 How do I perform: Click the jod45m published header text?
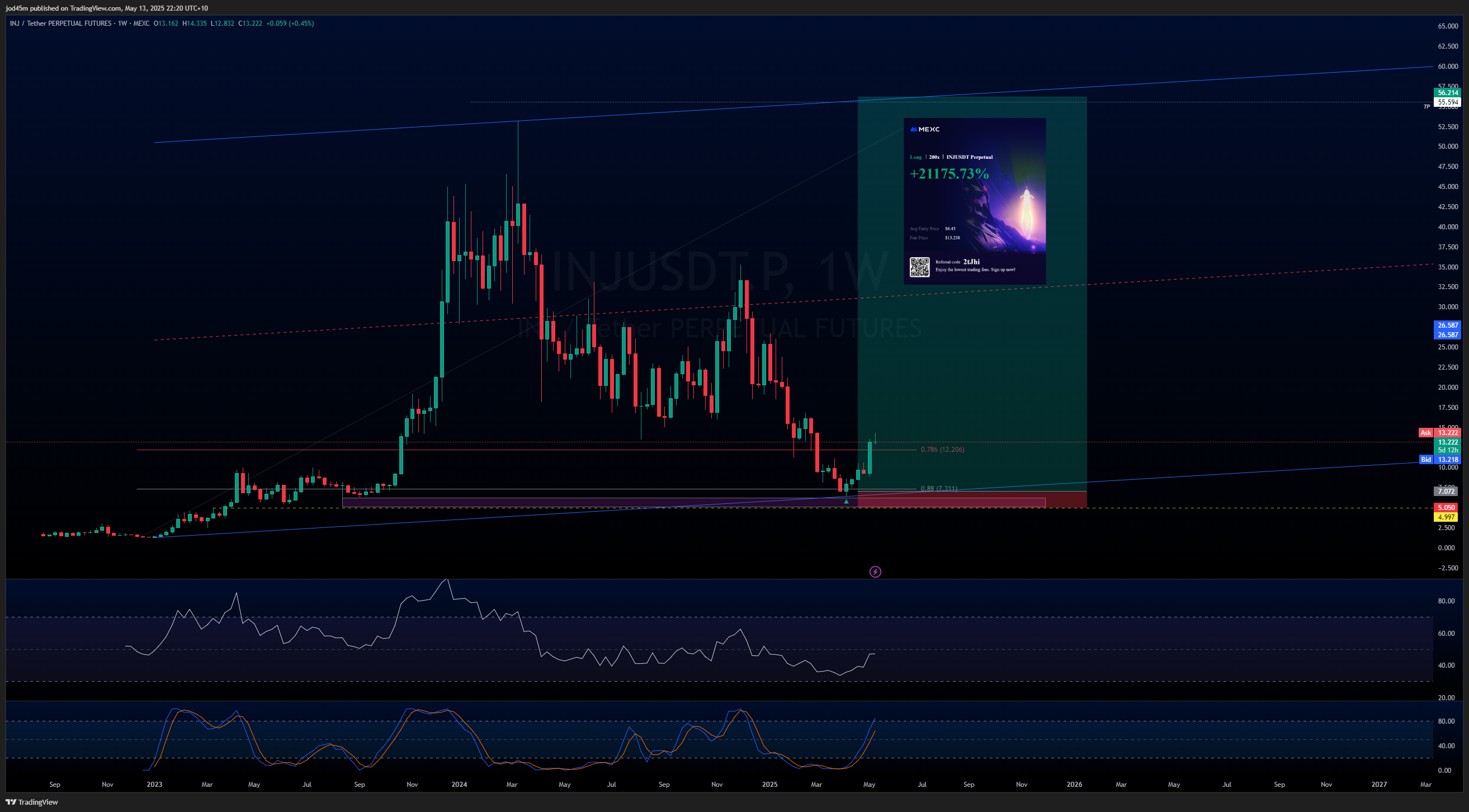pyautogui.click(x=107, y=8)
